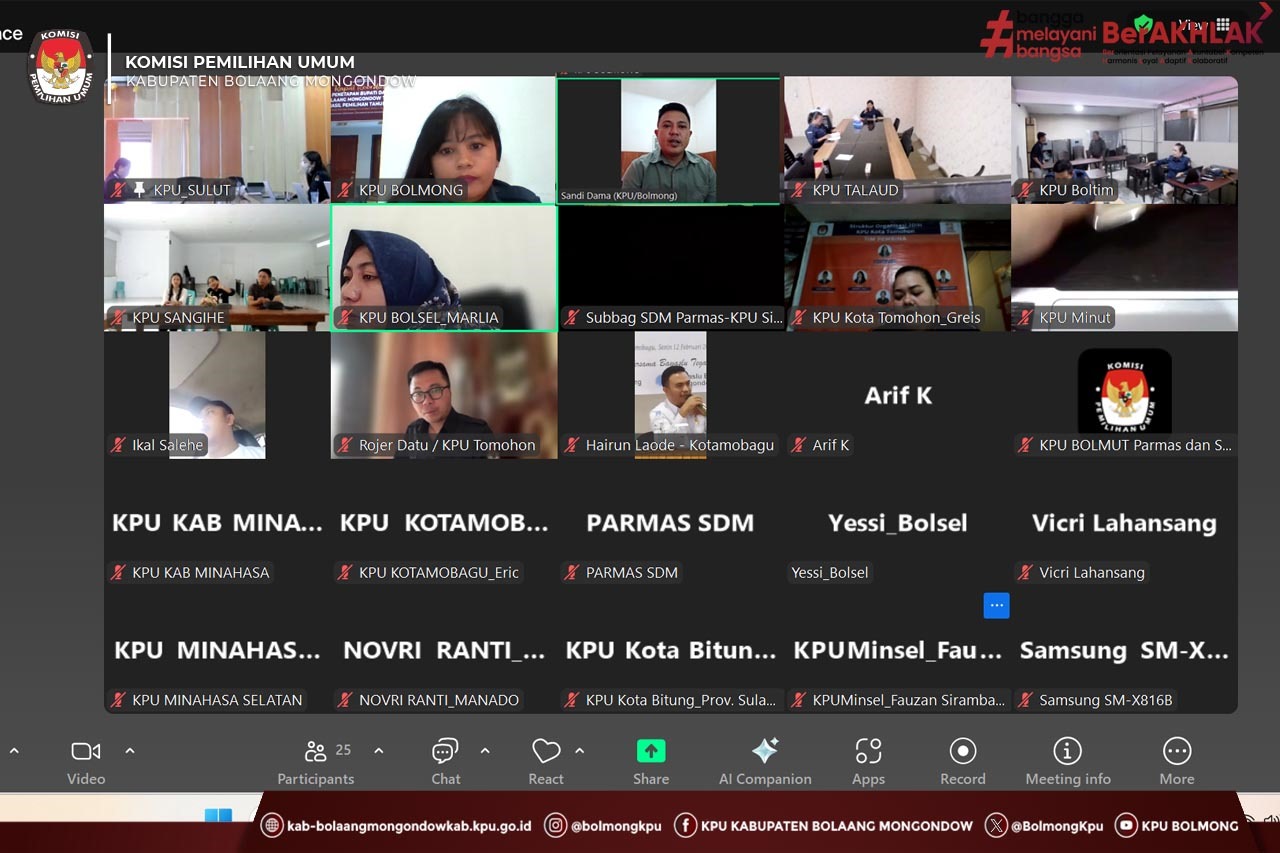The image size is (1280, 853).
Task: Select the Sandi Dama video tile
Action: coord(668,140)
